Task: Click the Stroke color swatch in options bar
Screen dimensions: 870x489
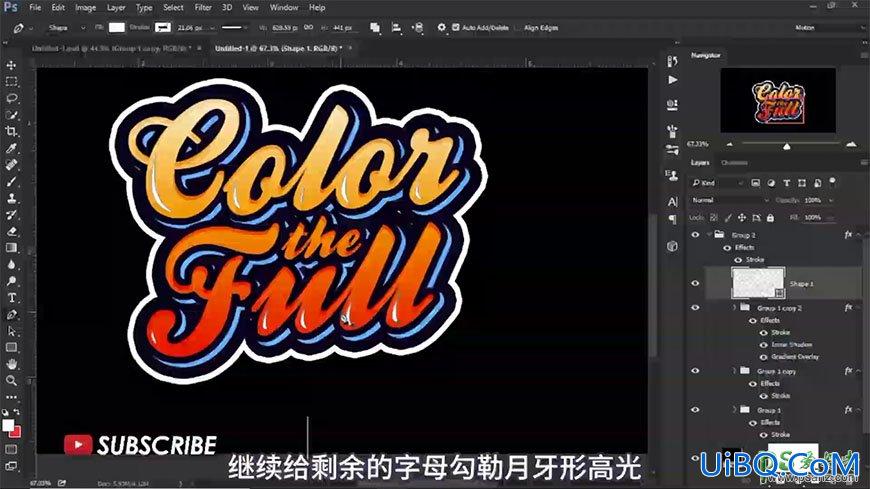Action: [163, 28]
